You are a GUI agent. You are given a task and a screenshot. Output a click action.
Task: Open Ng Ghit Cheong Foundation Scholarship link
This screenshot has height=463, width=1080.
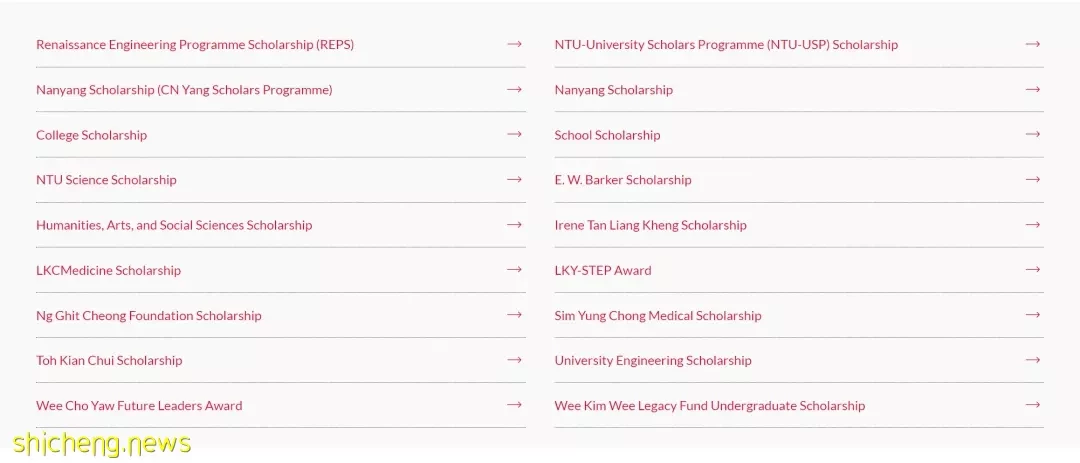click(x=149, y=316)
